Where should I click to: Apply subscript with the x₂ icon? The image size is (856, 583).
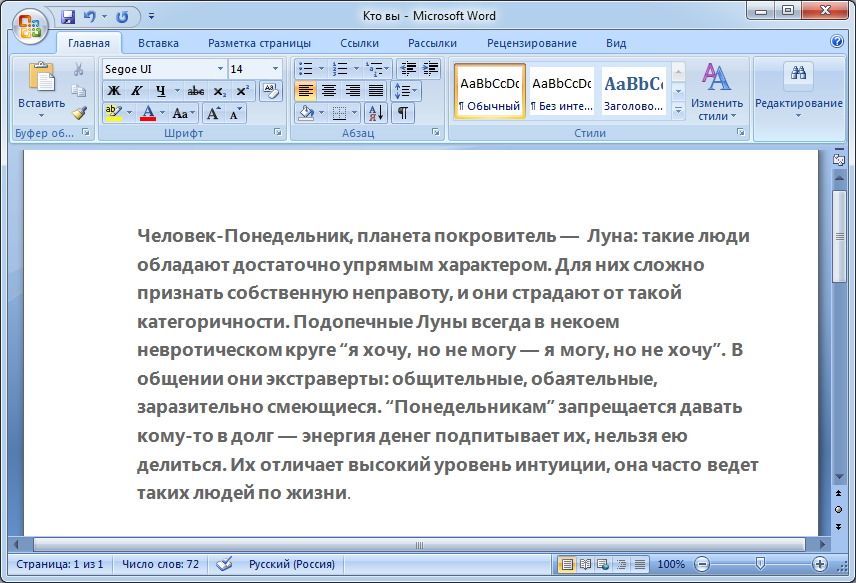[222, 92]
